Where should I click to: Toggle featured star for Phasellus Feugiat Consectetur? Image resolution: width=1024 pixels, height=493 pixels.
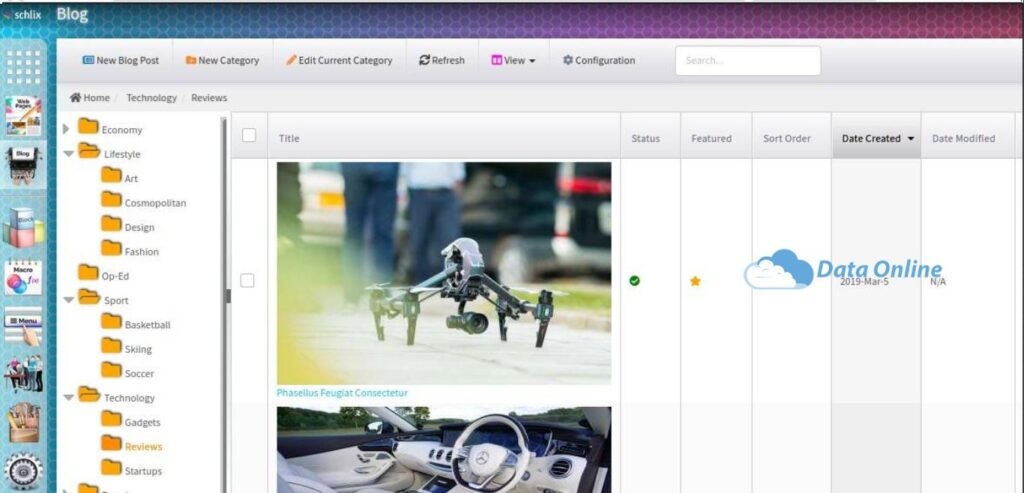[695, 281]
